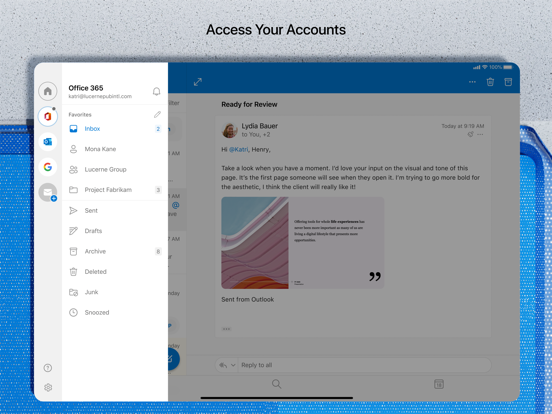Open Lucerne Group favorite
Image resolution: width=552 pixels, height=414 pixels.
point(115,170)
